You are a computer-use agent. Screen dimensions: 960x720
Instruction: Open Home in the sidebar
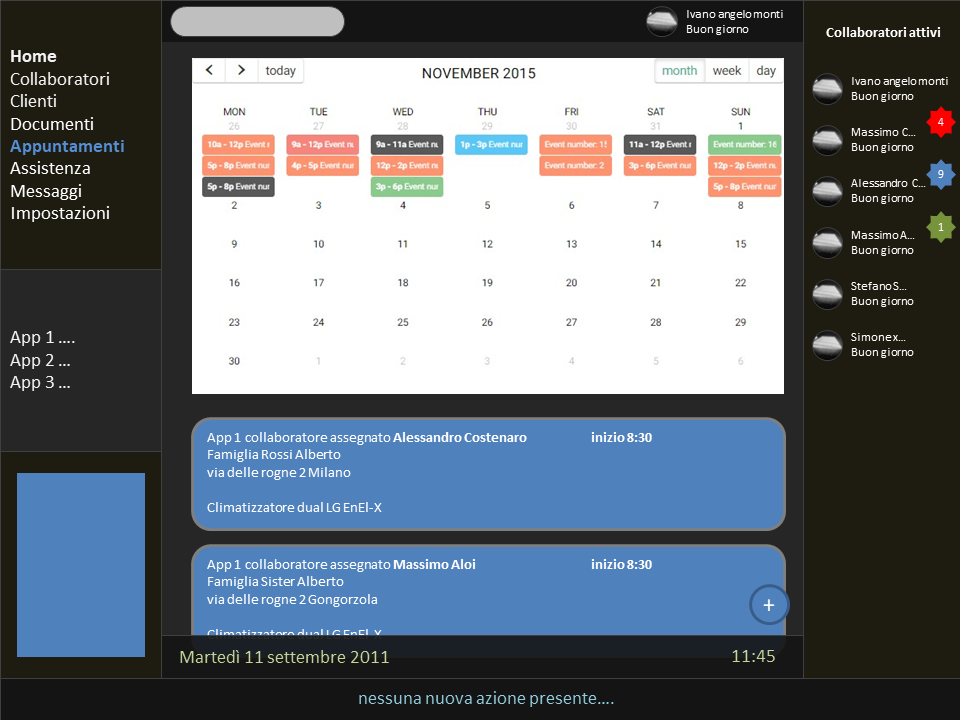tap(33, 56)
